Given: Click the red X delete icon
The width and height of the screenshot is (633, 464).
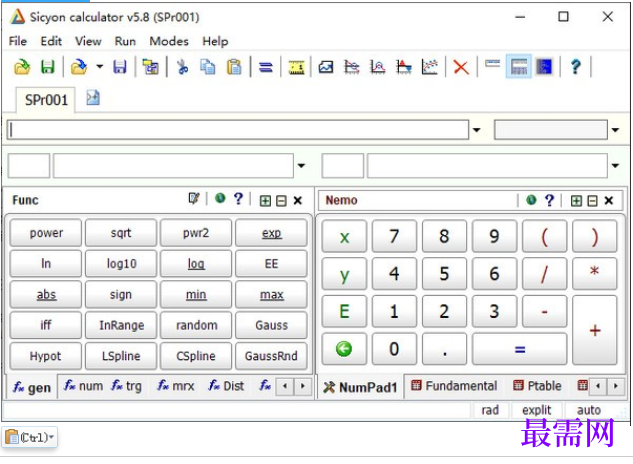Looking at the screenshot, I should (x=461, y=67).
